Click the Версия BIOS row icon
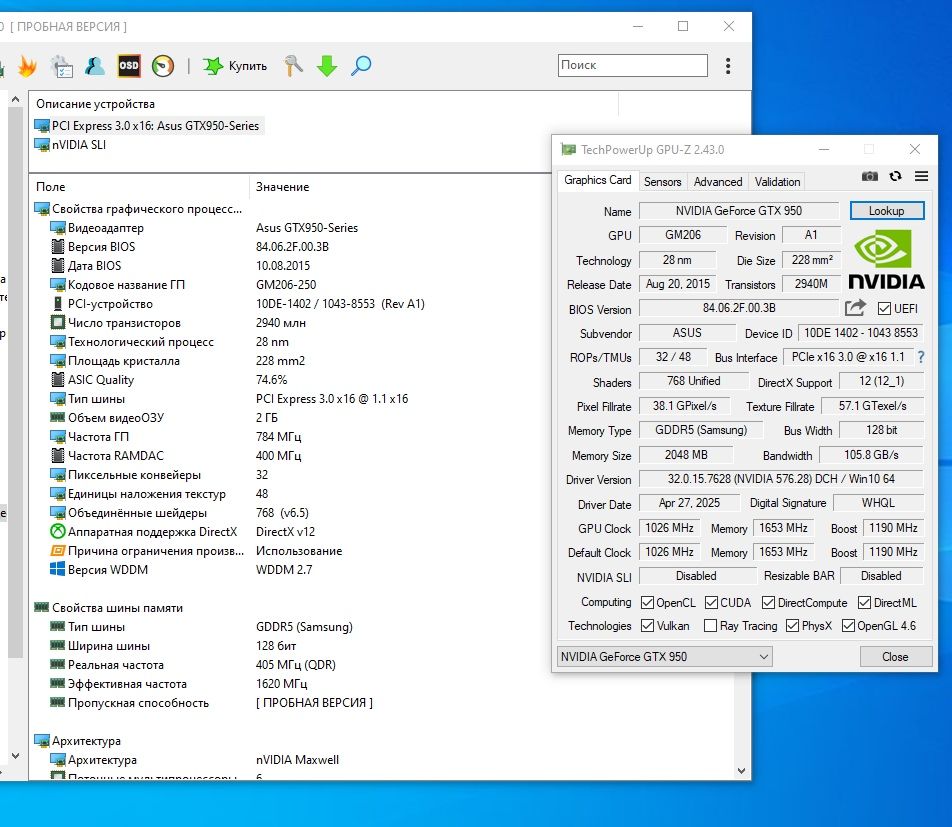The height and width of the screenshot is (827, 952). (x=57, y=247)
